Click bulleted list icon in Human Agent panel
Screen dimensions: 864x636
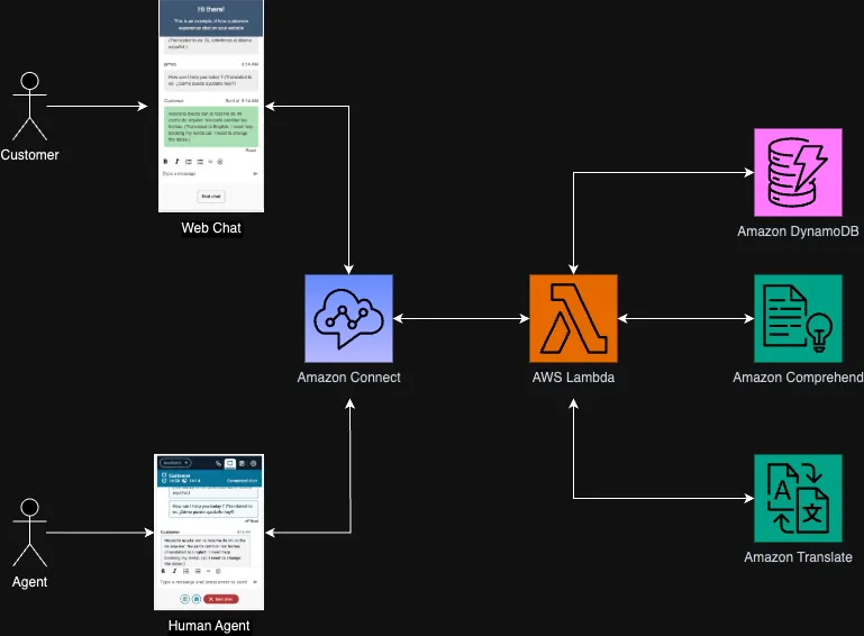[197, 571]
